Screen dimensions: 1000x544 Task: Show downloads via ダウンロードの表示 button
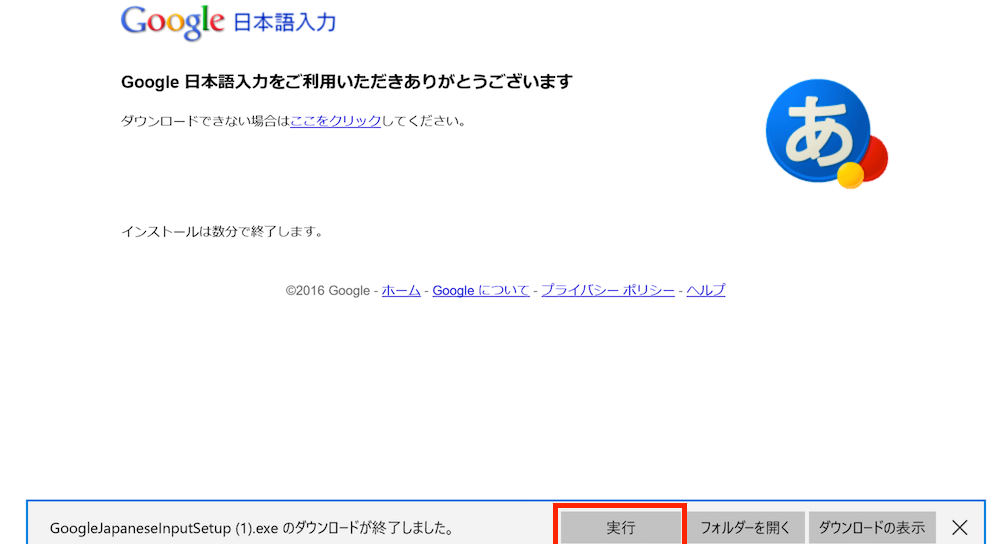[x=872, y=527]
